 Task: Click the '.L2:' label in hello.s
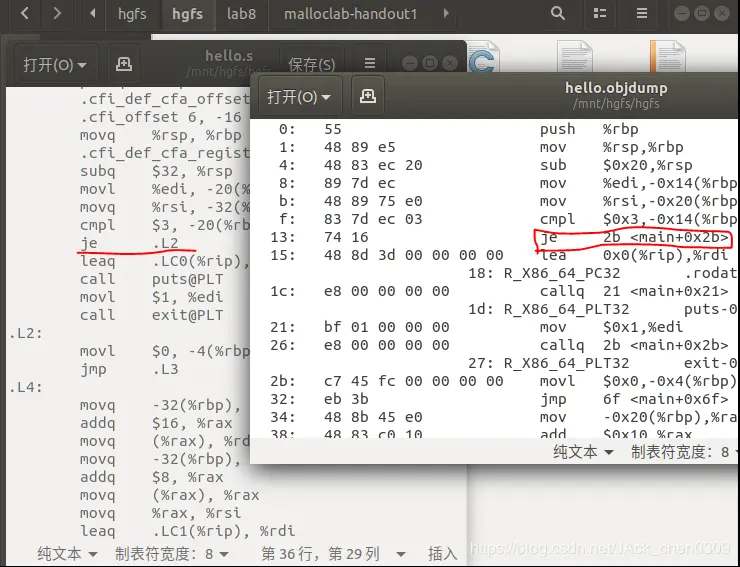click(26, 333)
